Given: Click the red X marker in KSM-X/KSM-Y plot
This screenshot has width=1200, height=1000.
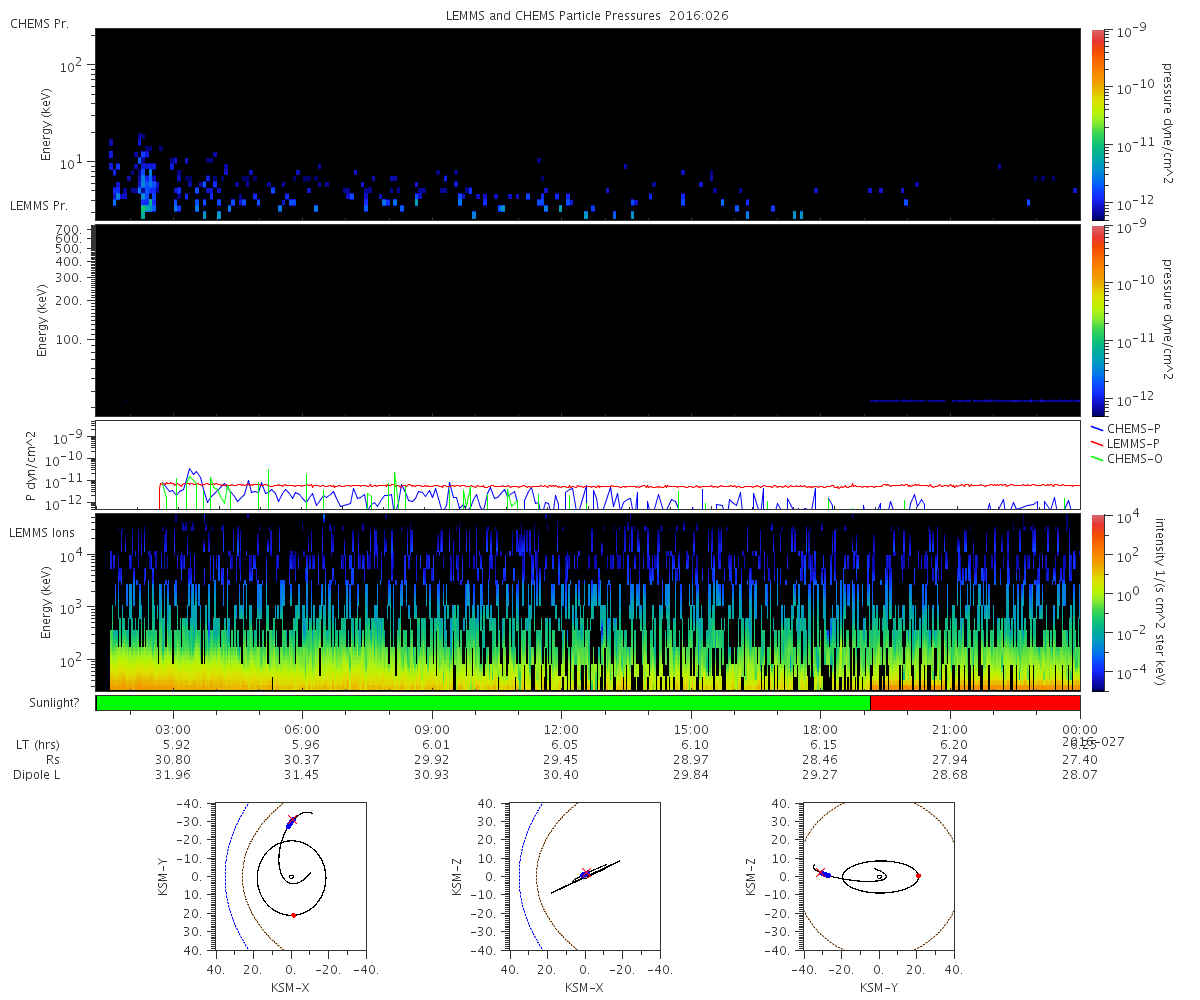Looking at the screenshot, I should 292,820.
